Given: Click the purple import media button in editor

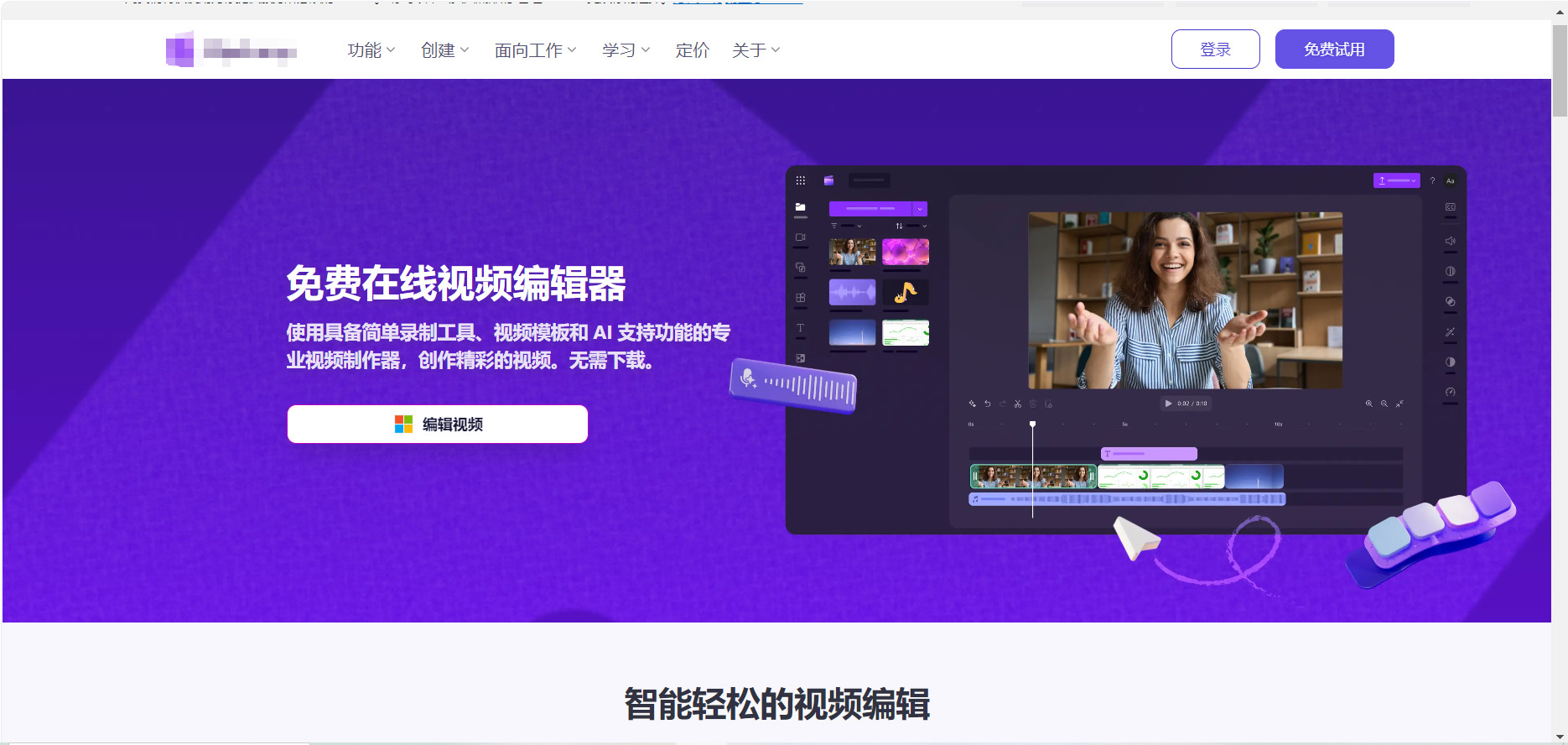Looking at the screenshot, I should [x=870, y=209].
